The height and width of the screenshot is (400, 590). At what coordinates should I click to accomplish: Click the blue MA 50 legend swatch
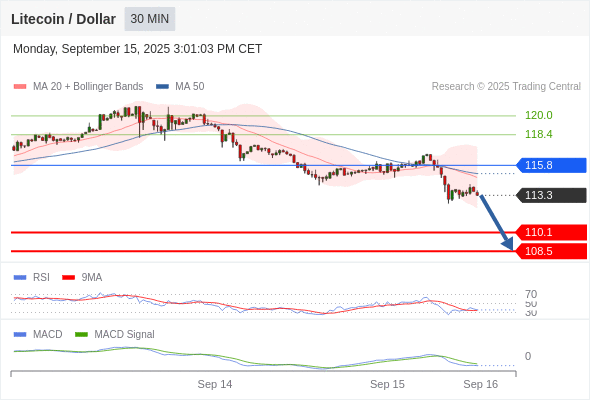162,87
